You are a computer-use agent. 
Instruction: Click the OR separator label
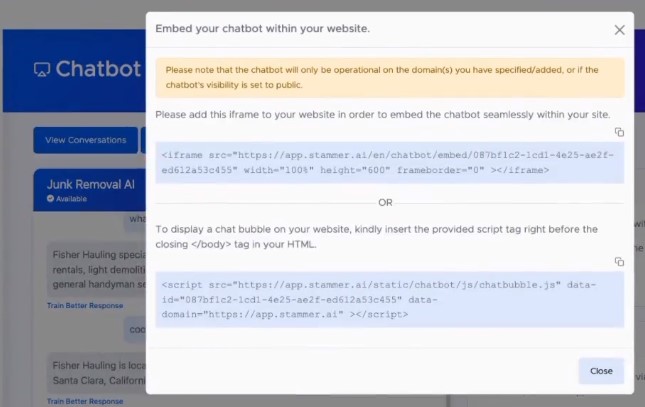pyautogui.click(x=385, y=202)
